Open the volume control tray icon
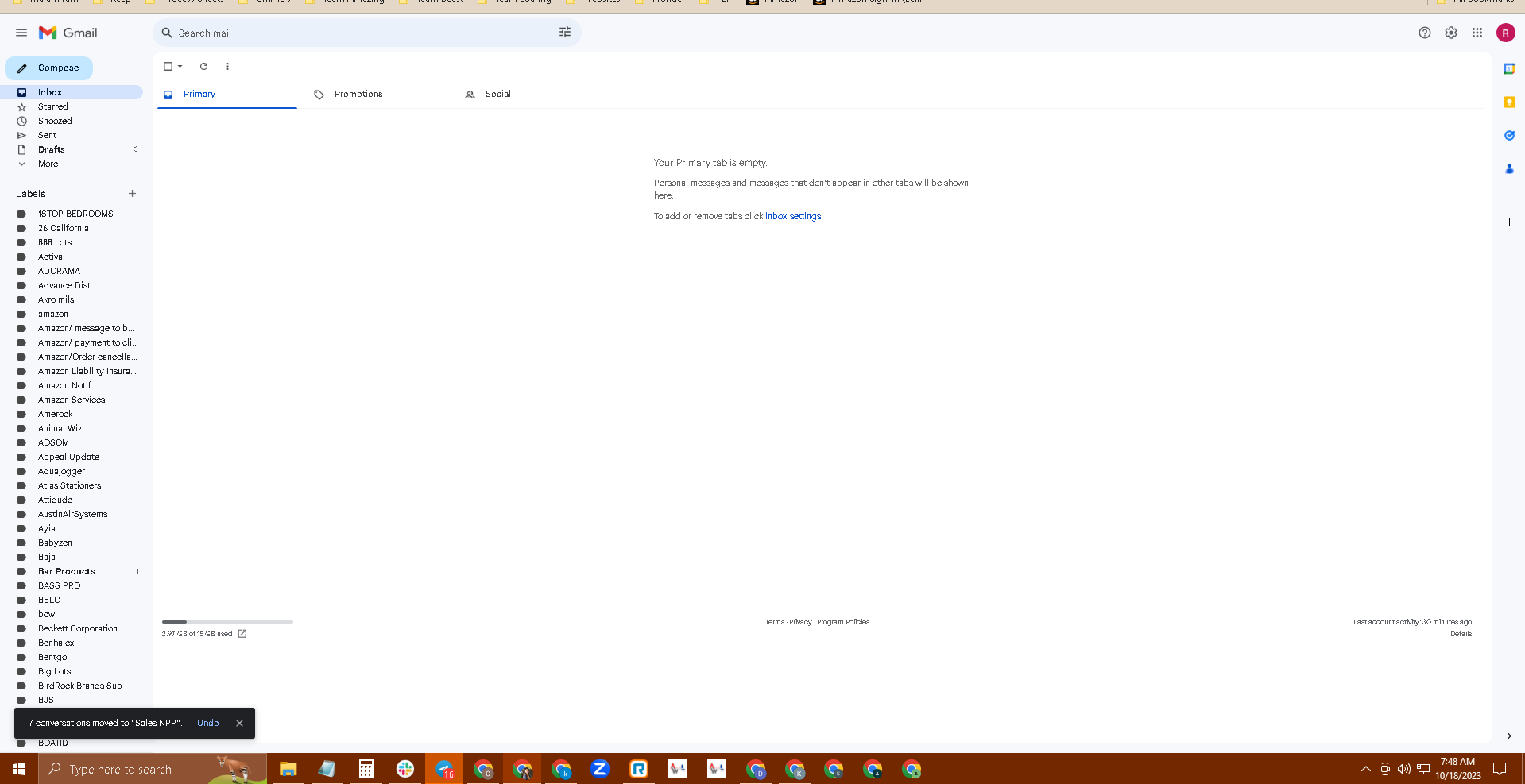1525x784 pixels. click(1403, 769)
